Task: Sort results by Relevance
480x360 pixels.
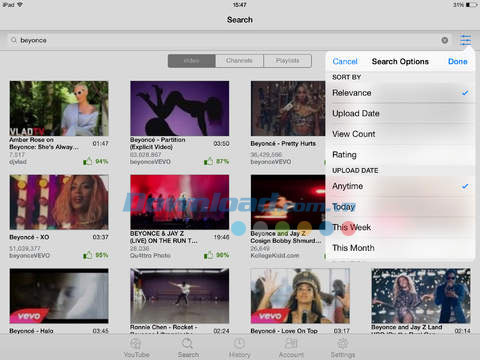Action: [400, 93]
